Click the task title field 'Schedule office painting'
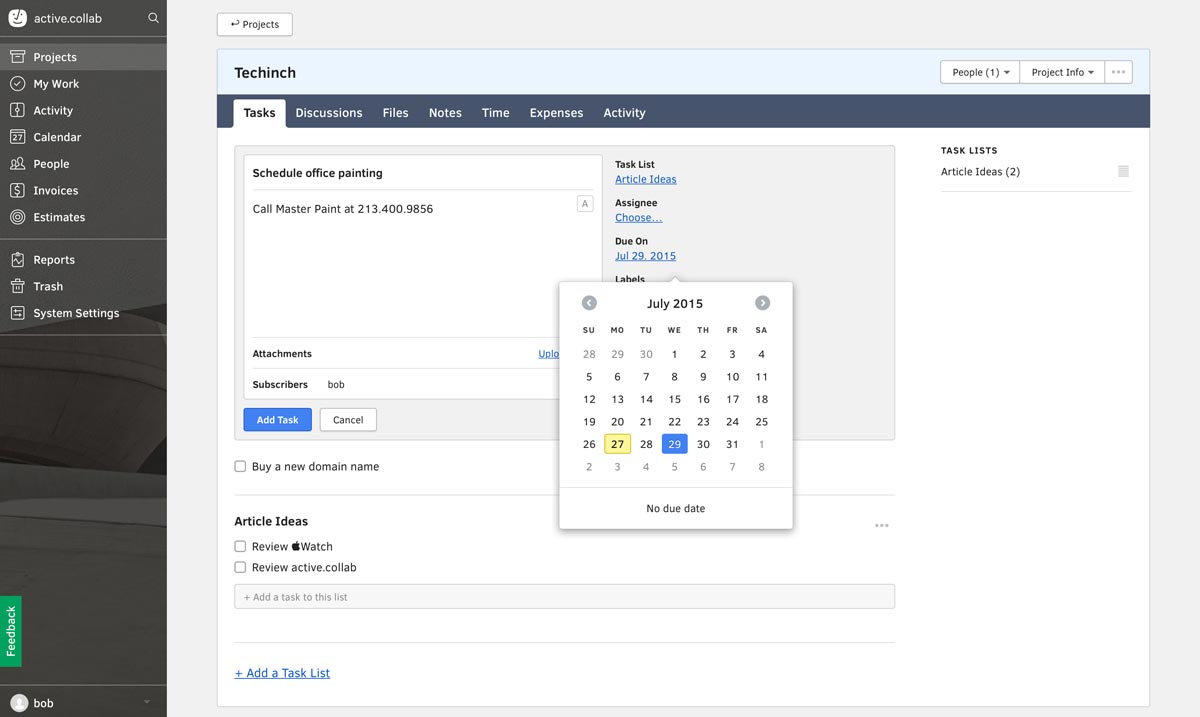Image resolution: width=1200 pixels, height=717 pixels. pos(421,173)
